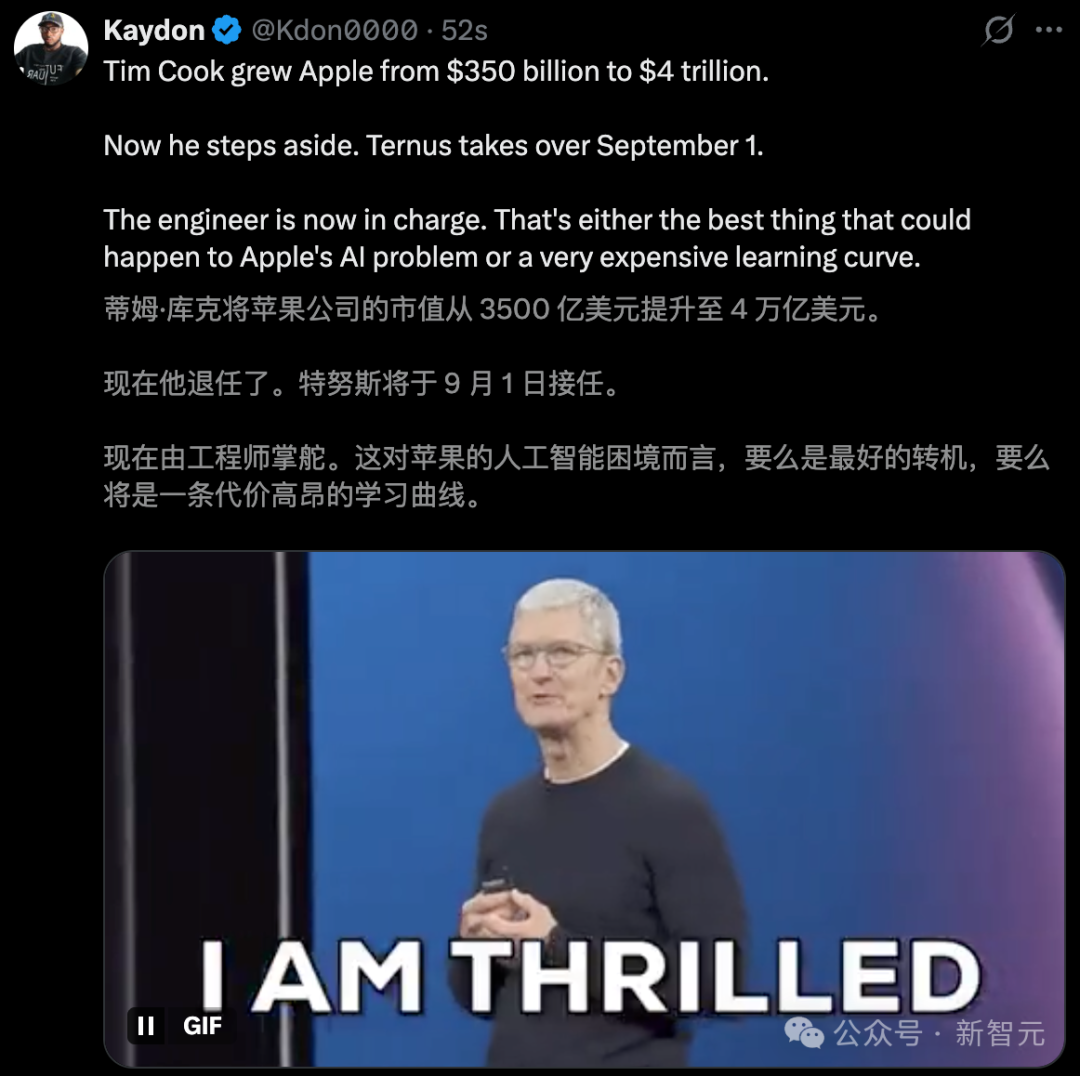
Task: Open the 52s timestamp permalink
Action: (464, 30)
